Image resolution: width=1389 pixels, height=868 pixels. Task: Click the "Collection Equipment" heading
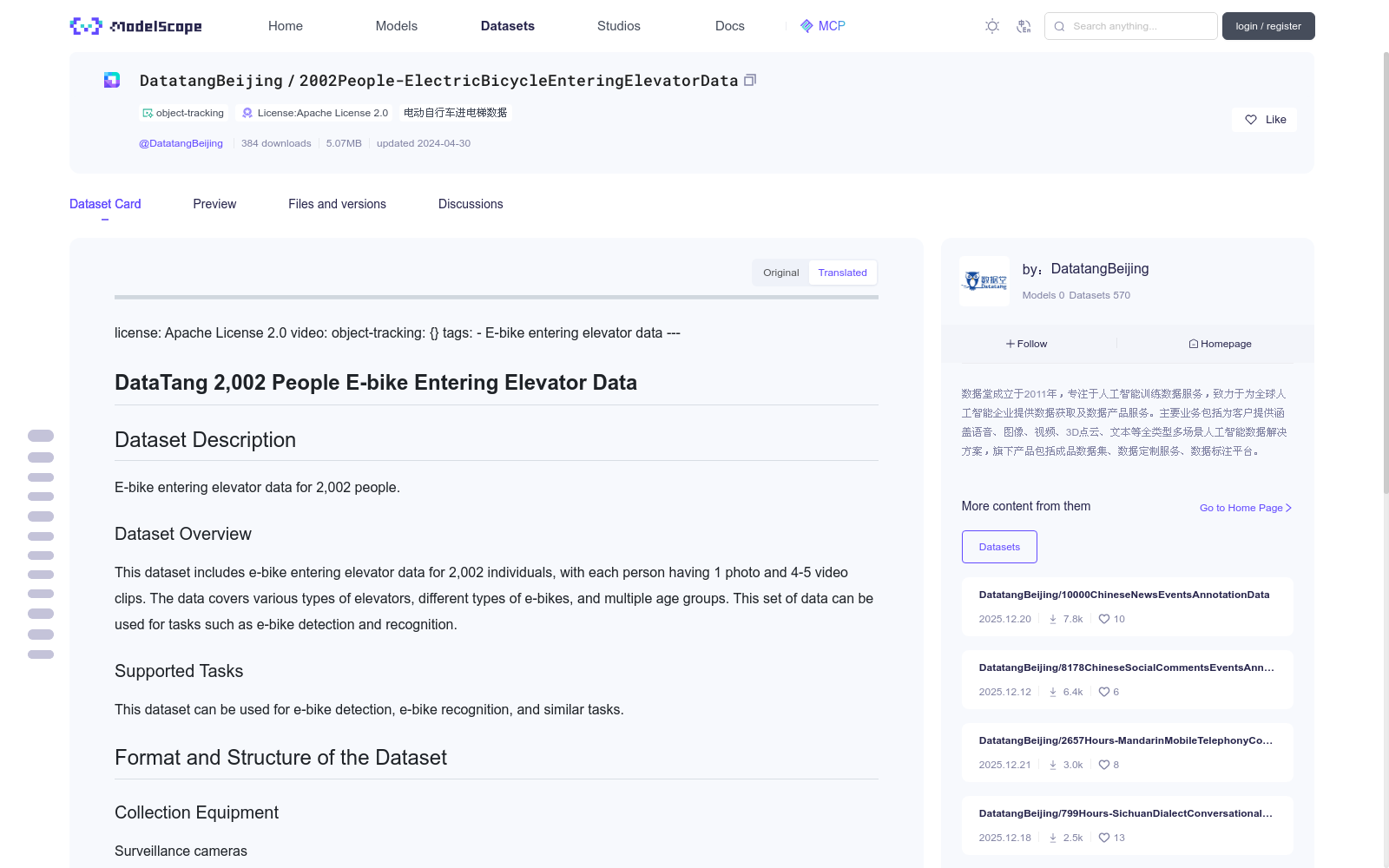pos(196,812)
